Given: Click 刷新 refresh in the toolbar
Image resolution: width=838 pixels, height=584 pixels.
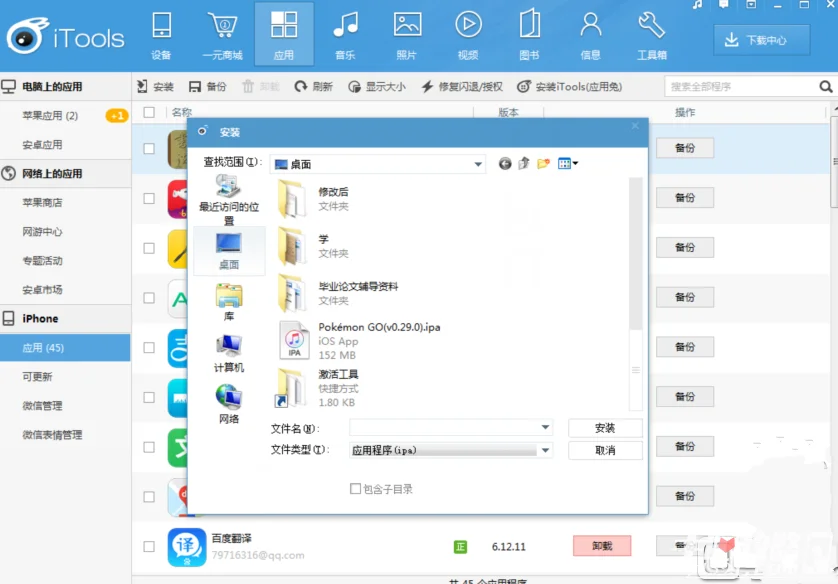Looking at the screenshot, I should (314, 87).
